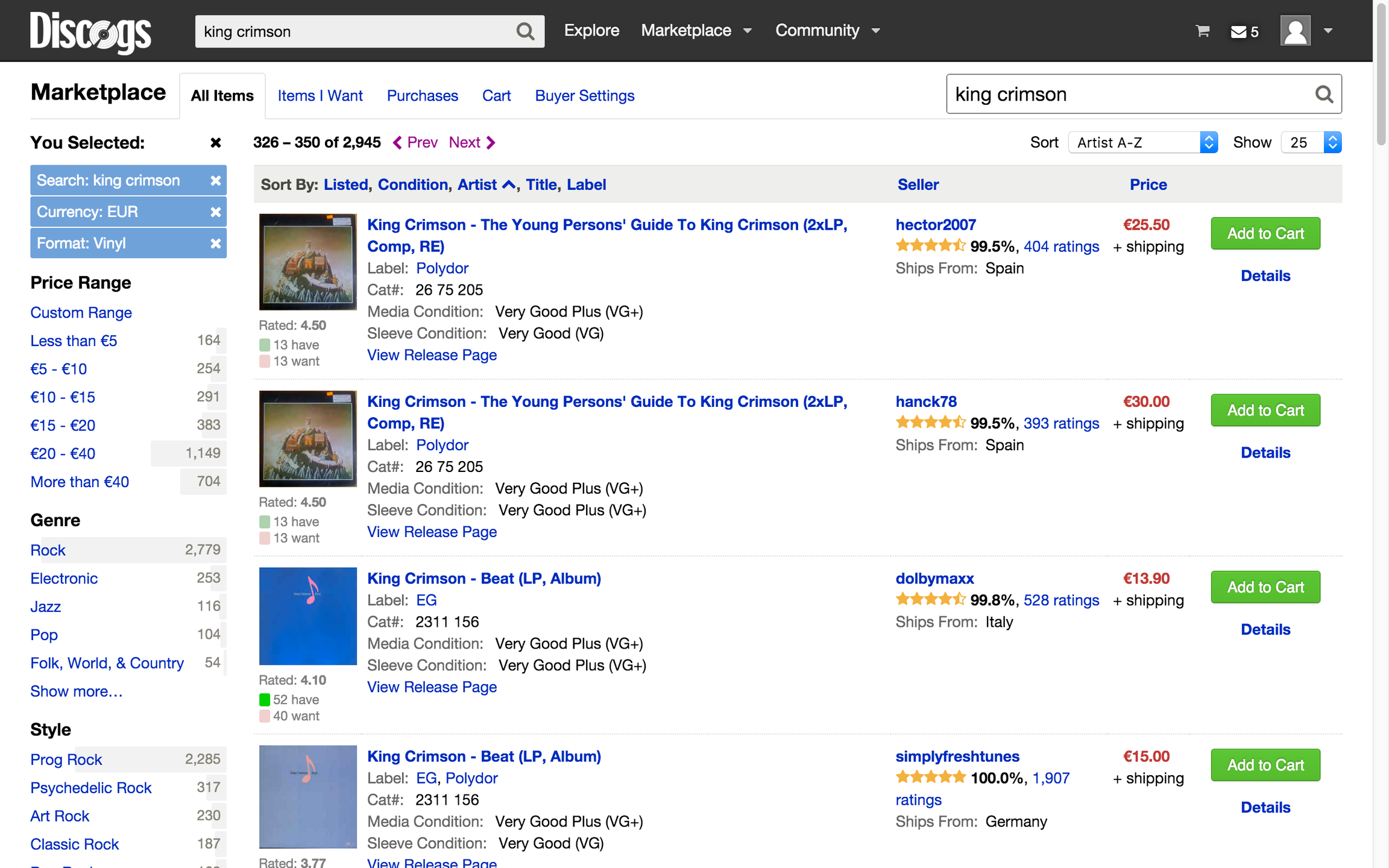Switch to the Purchases tab

pos(422,96)
